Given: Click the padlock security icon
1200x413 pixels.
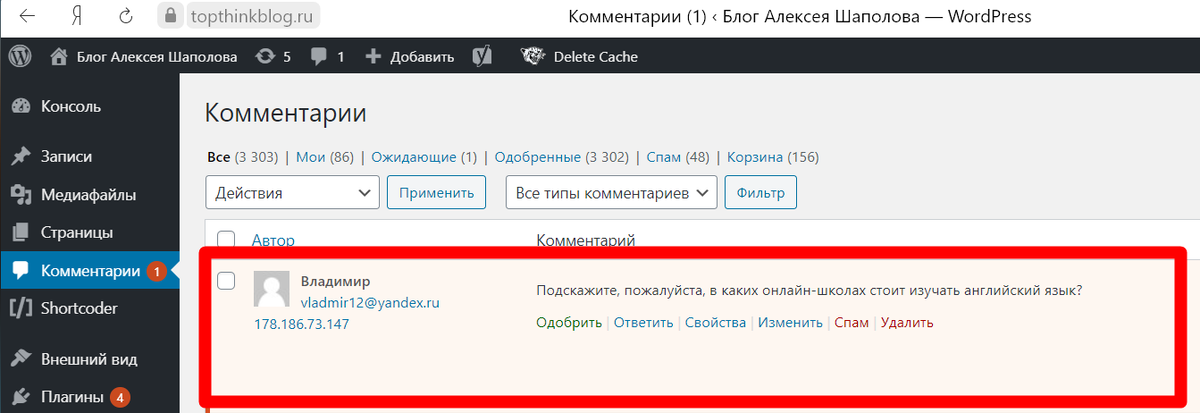Looking at the screenshot, I should [169, 17].
